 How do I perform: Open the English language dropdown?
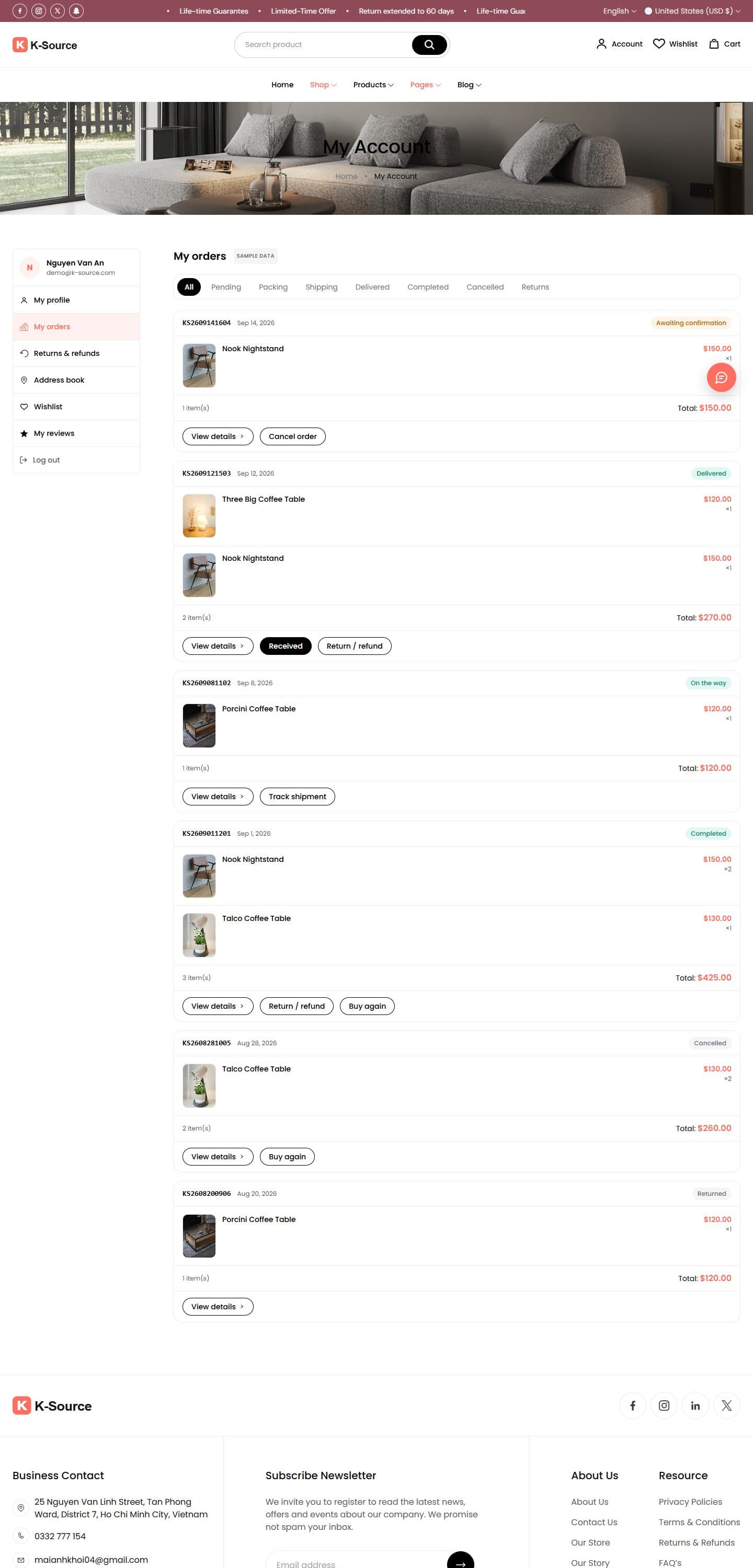(x=619, y=11)
